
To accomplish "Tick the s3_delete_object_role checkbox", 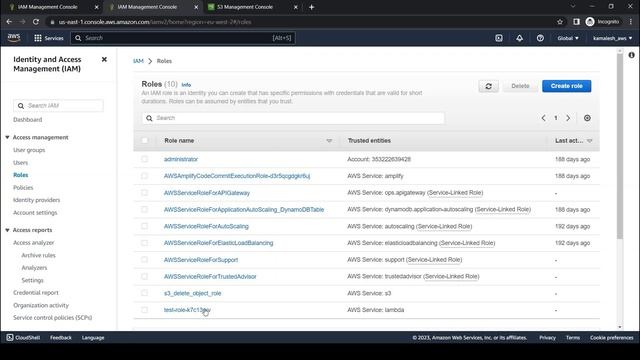I will pyautogui.click(x=144, y=293).
